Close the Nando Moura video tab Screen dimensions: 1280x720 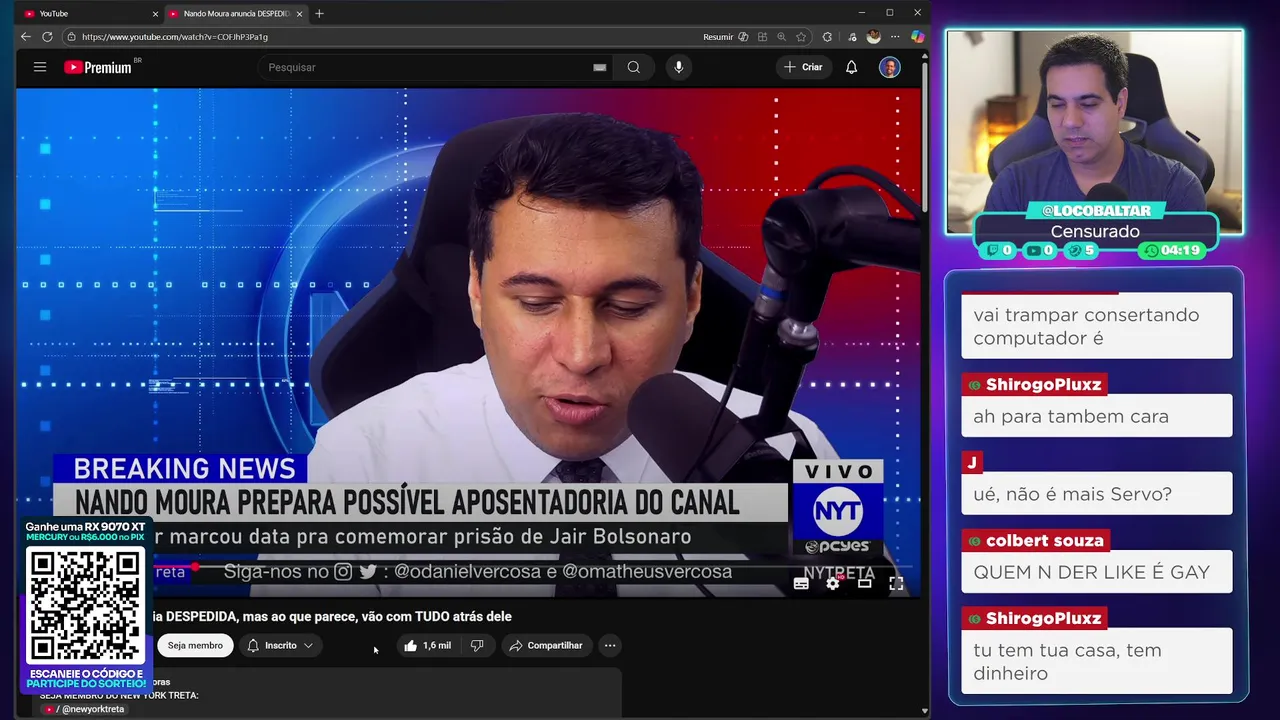[299, 14]
